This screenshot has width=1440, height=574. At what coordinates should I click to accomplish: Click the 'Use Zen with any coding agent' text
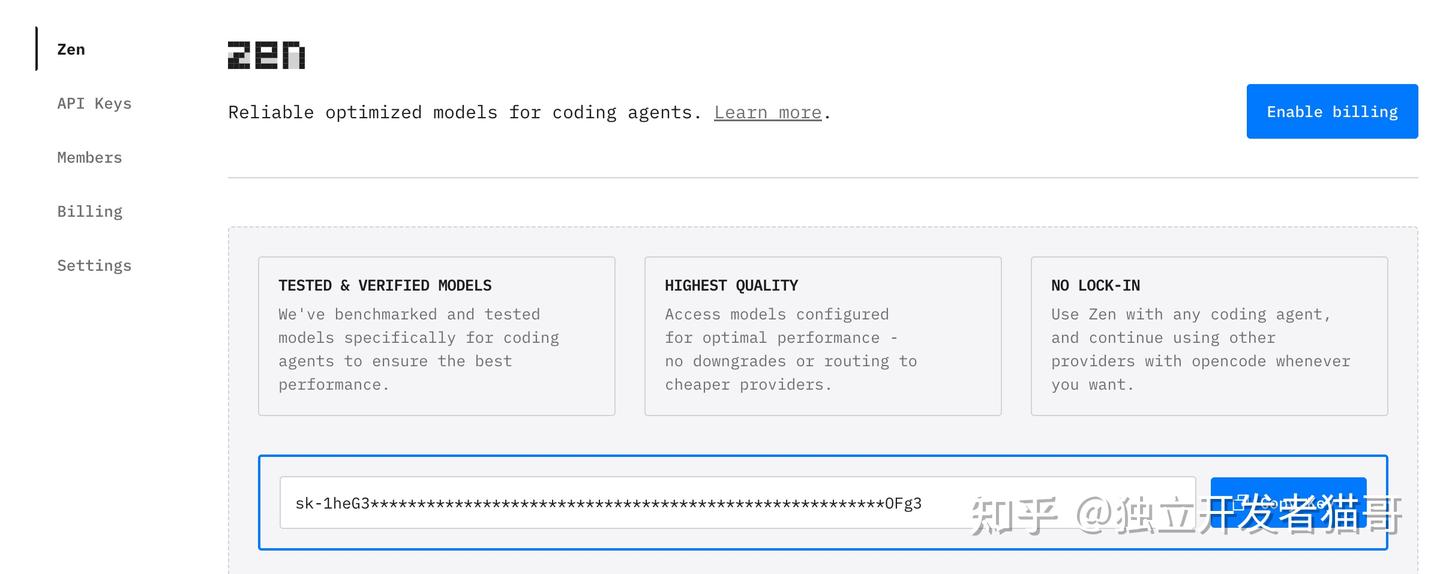coord(1190,314)
